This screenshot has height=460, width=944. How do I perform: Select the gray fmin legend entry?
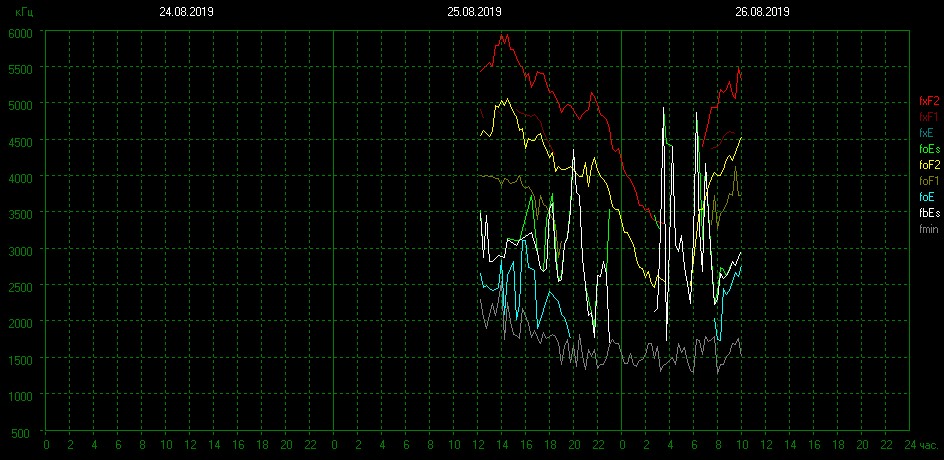coord(928,229)
